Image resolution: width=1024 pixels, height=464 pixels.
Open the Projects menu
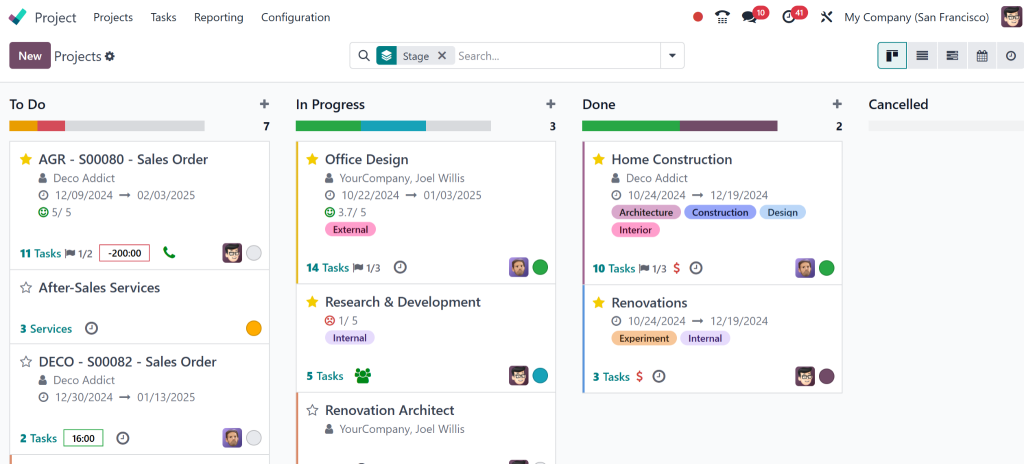click(x=113, y=17)
